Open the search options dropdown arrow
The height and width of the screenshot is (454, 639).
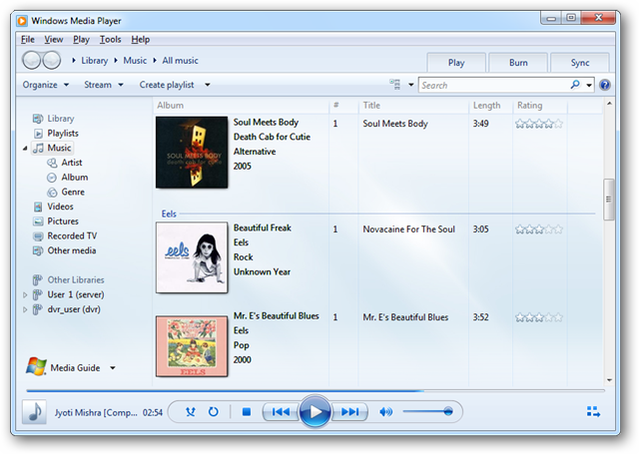point(589,85)
